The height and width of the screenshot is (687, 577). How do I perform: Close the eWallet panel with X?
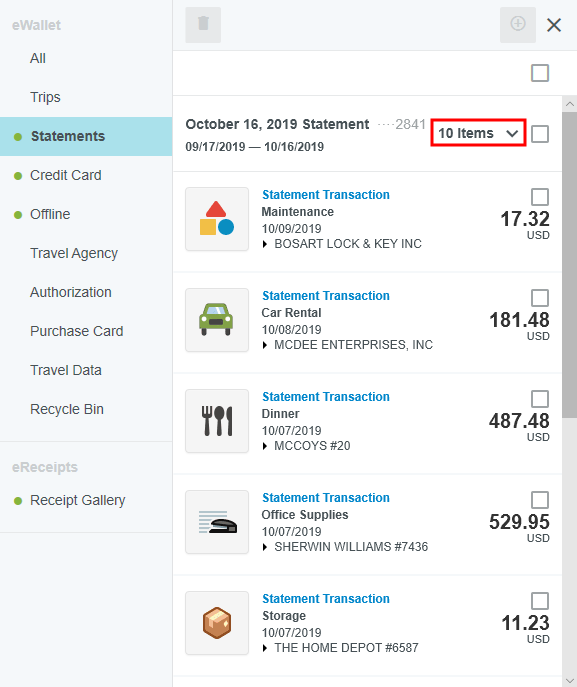pos(554,25)
